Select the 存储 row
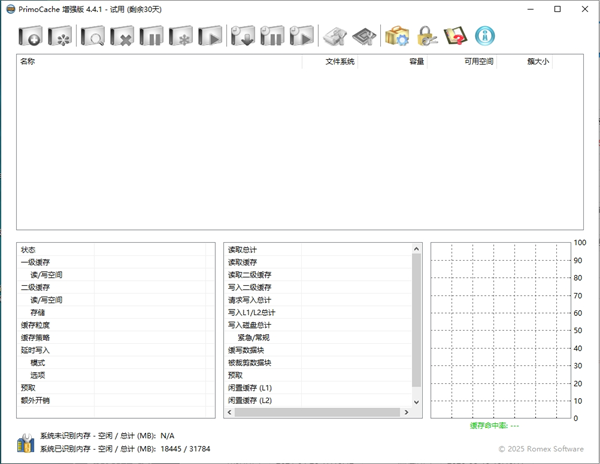Screen dimensions: 600x464 pos(116,313)
